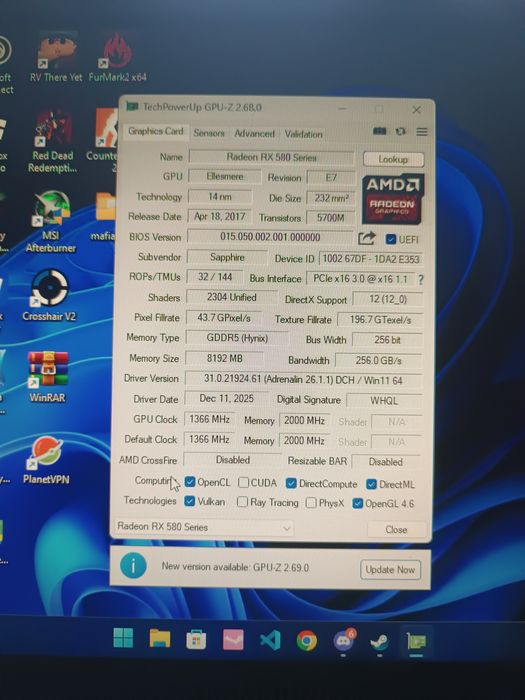525x700 pixels.
Task: Open the MSI Afterburner desktop shortcut
Action: (50, 222)
